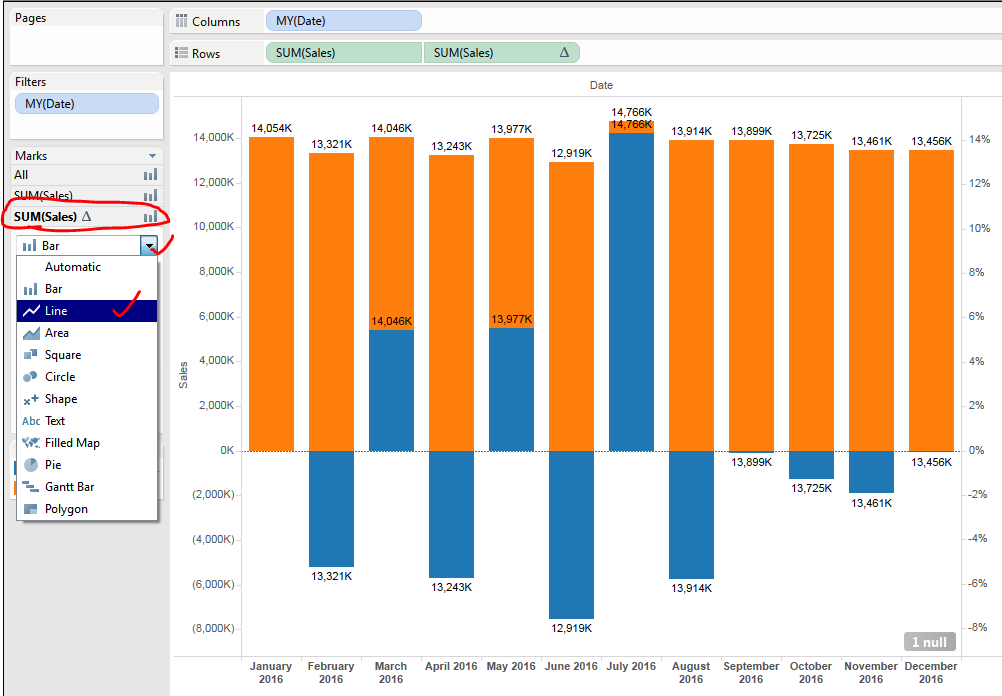Choose Square mark type
This screenshot has height=696, width=1002.
pos(87,355)
